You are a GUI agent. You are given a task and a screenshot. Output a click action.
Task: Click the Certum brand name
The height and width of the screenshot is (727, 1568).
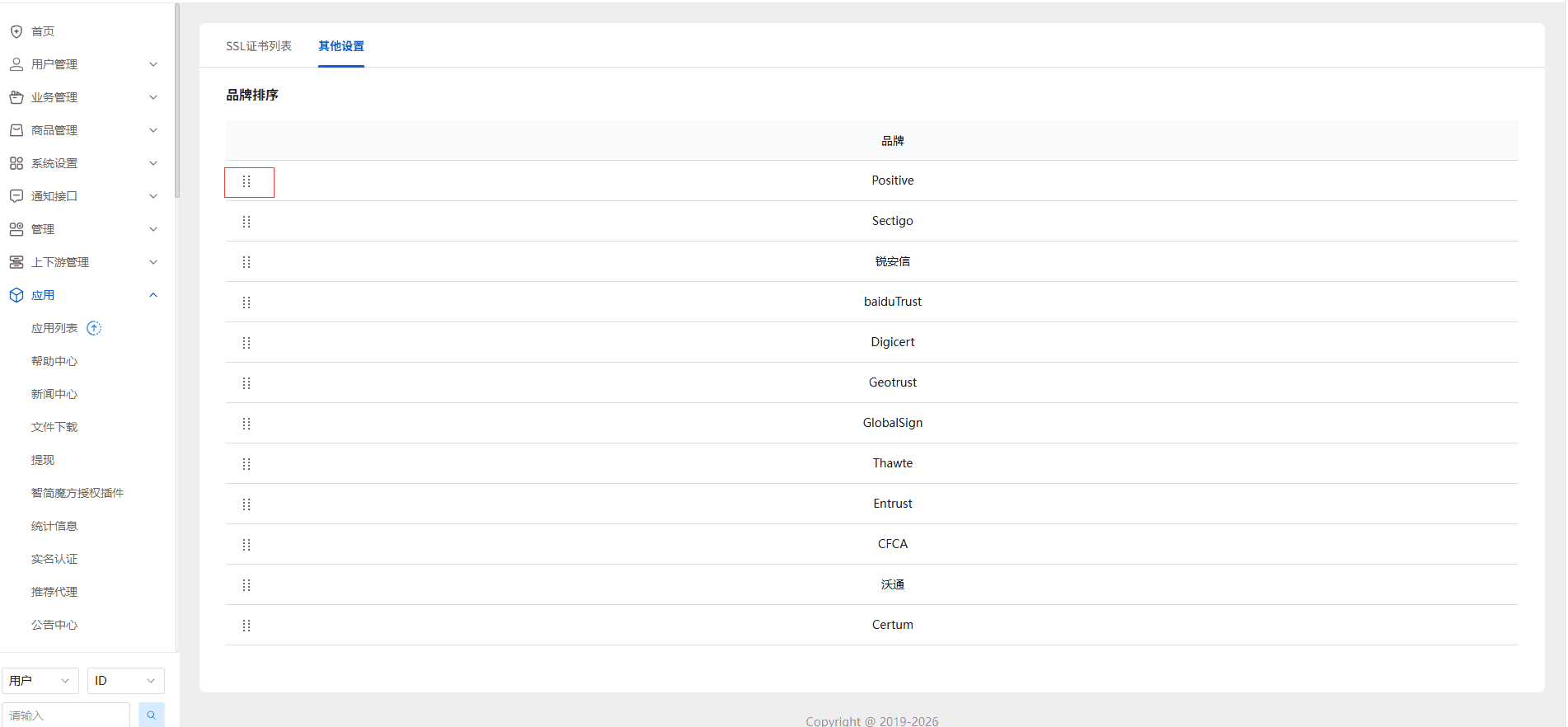point(893,625)
